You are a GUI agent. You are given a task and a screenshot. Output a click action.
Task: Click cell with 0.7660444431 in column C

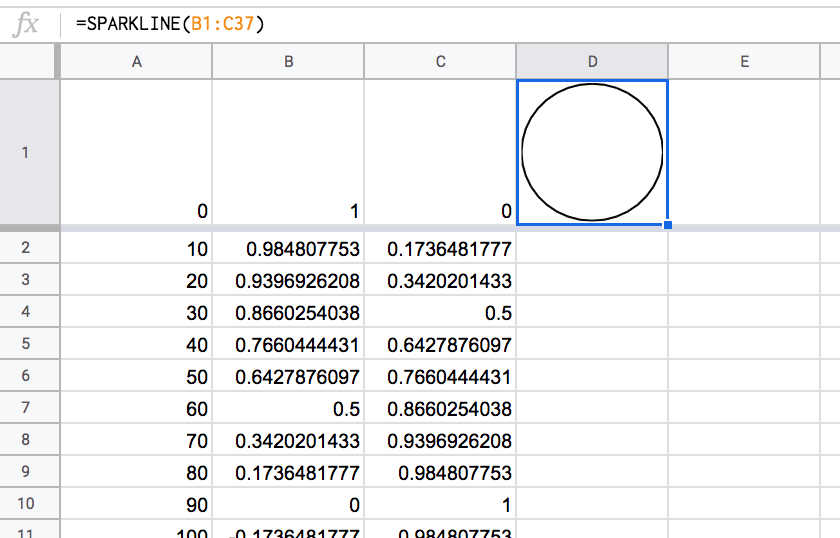pos(440,375)
